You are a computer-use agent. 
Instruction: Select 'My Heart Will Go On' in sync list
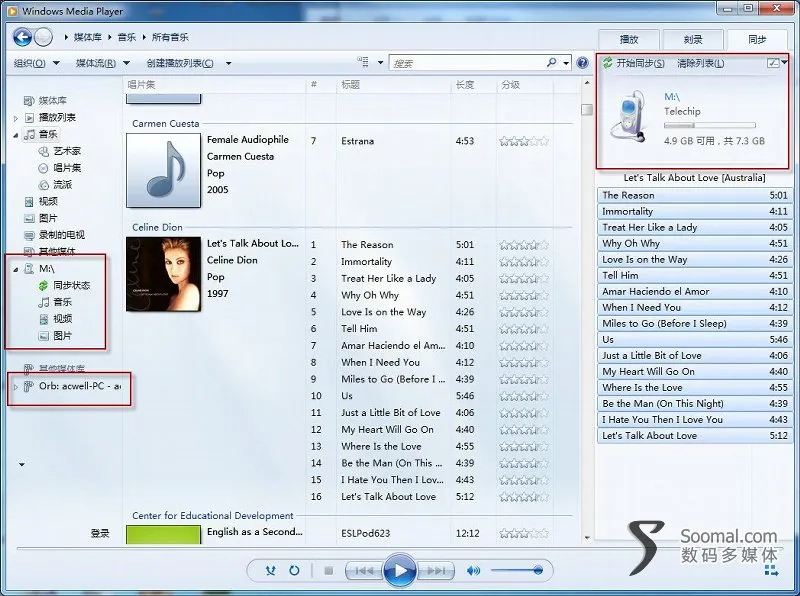tap(694, 371)
